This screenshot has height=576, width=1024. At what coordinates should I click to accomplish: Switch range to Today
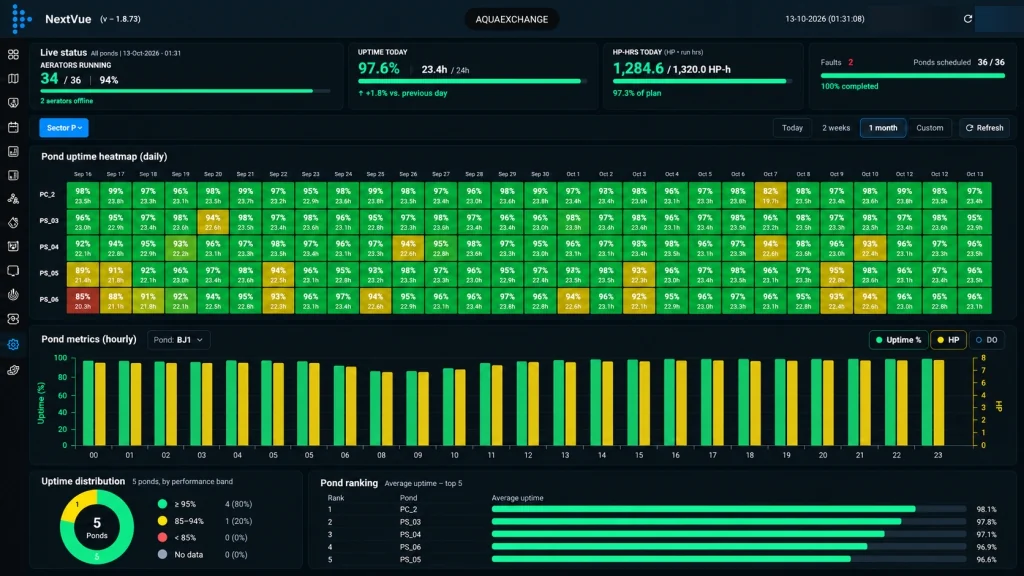[792, 128]
